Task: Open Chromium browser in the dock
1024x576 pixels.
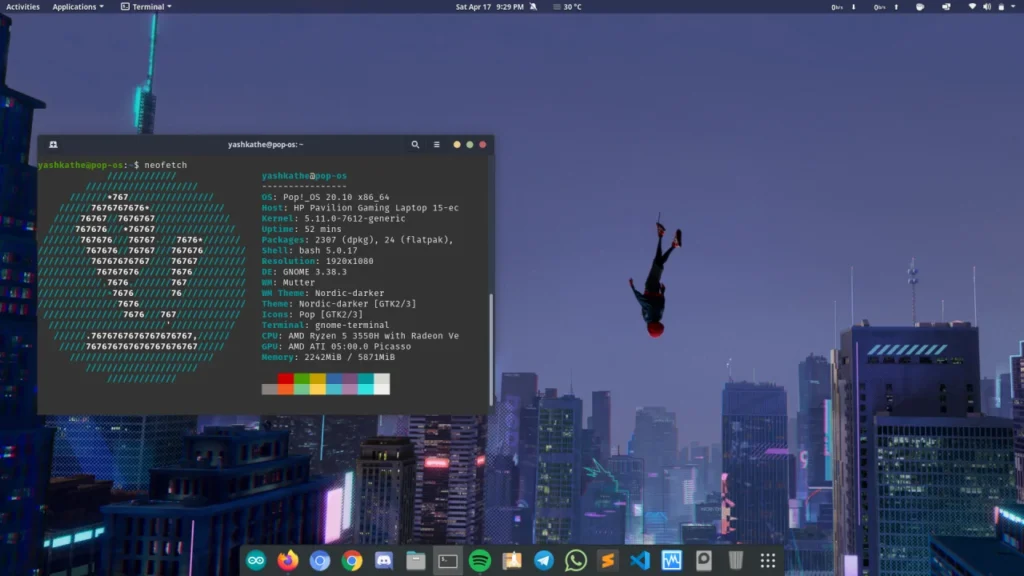Action: click(x=320, y=560)
